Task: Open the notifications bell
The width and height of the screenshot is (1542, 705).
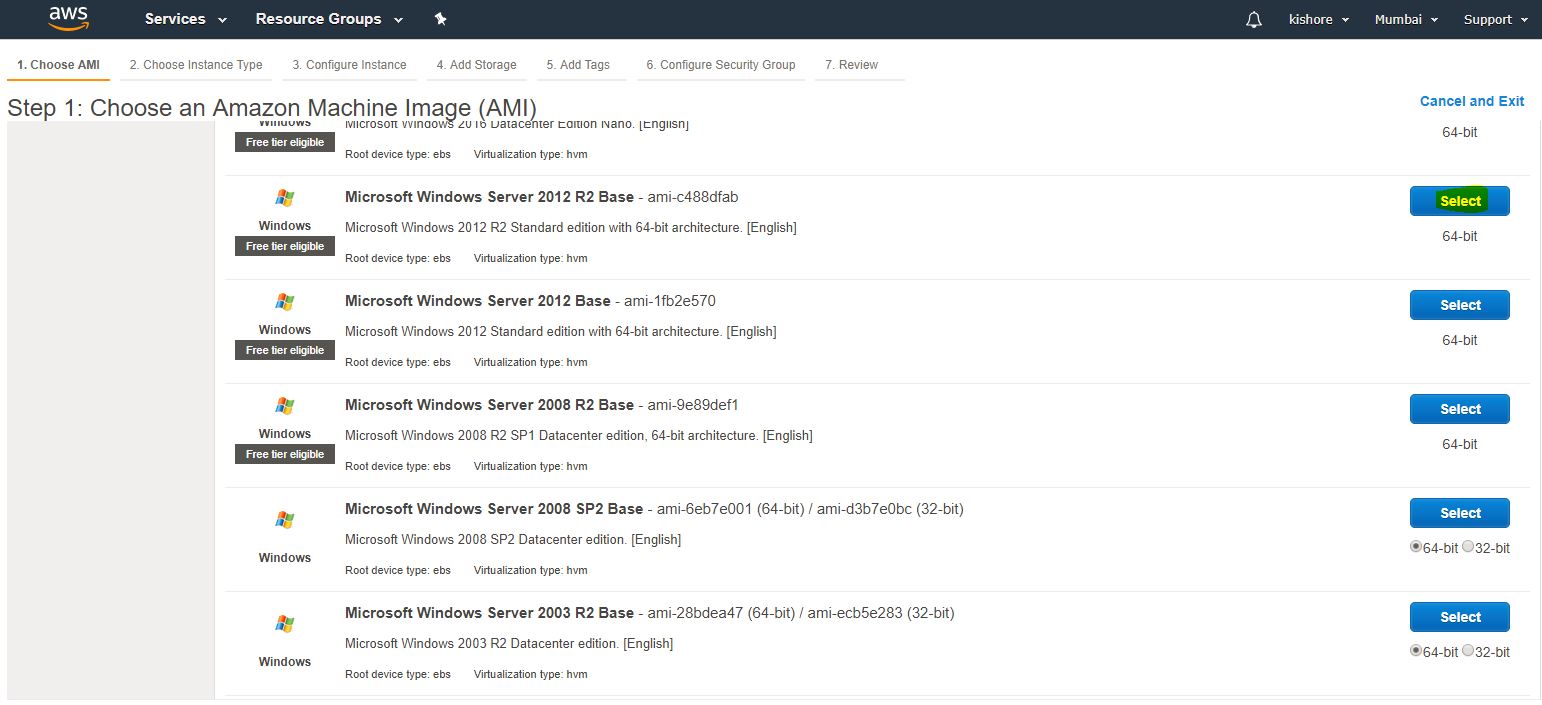Action: click(1254, 20)
